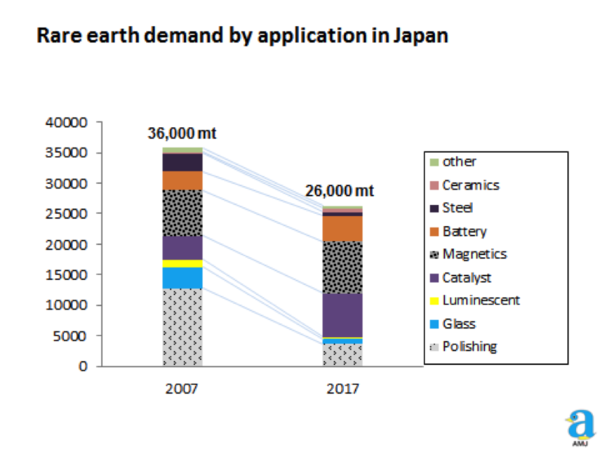Click the yellow Luminescent legend swatch
Viewport: 600px width, 450px height.
pyautogui.click(x=433, y=300)
